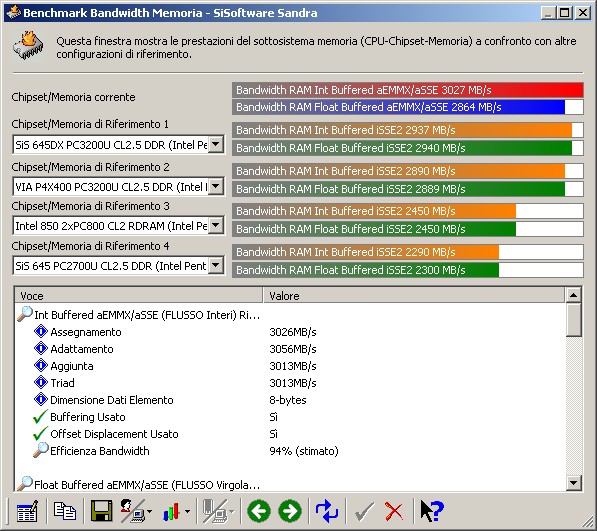
Task: Select the 94% (stimato) value
Action: tap(303, 451)
